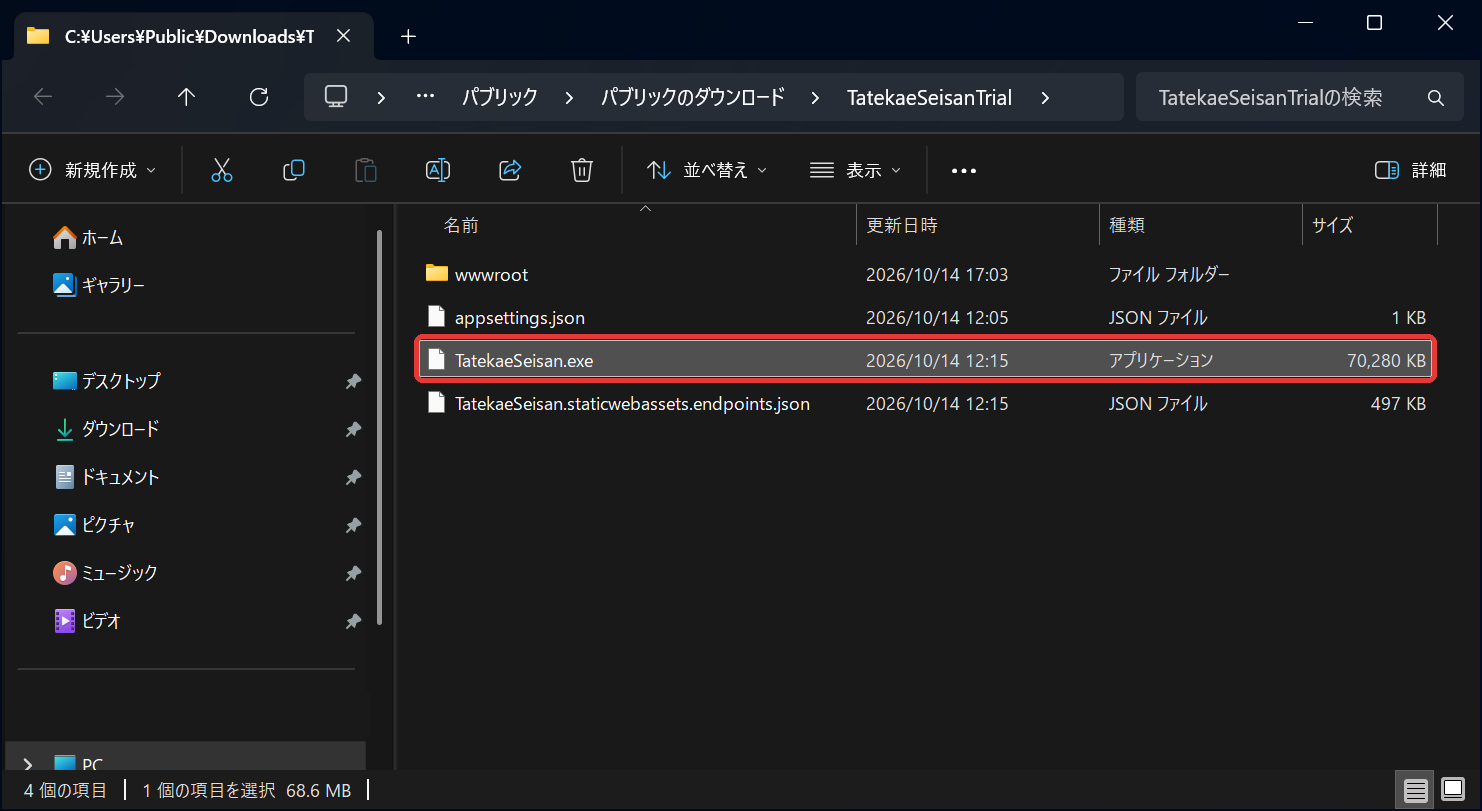Open ホーム in navigation pane
The width and height of the screenshot is (1482, 811).
87,238
